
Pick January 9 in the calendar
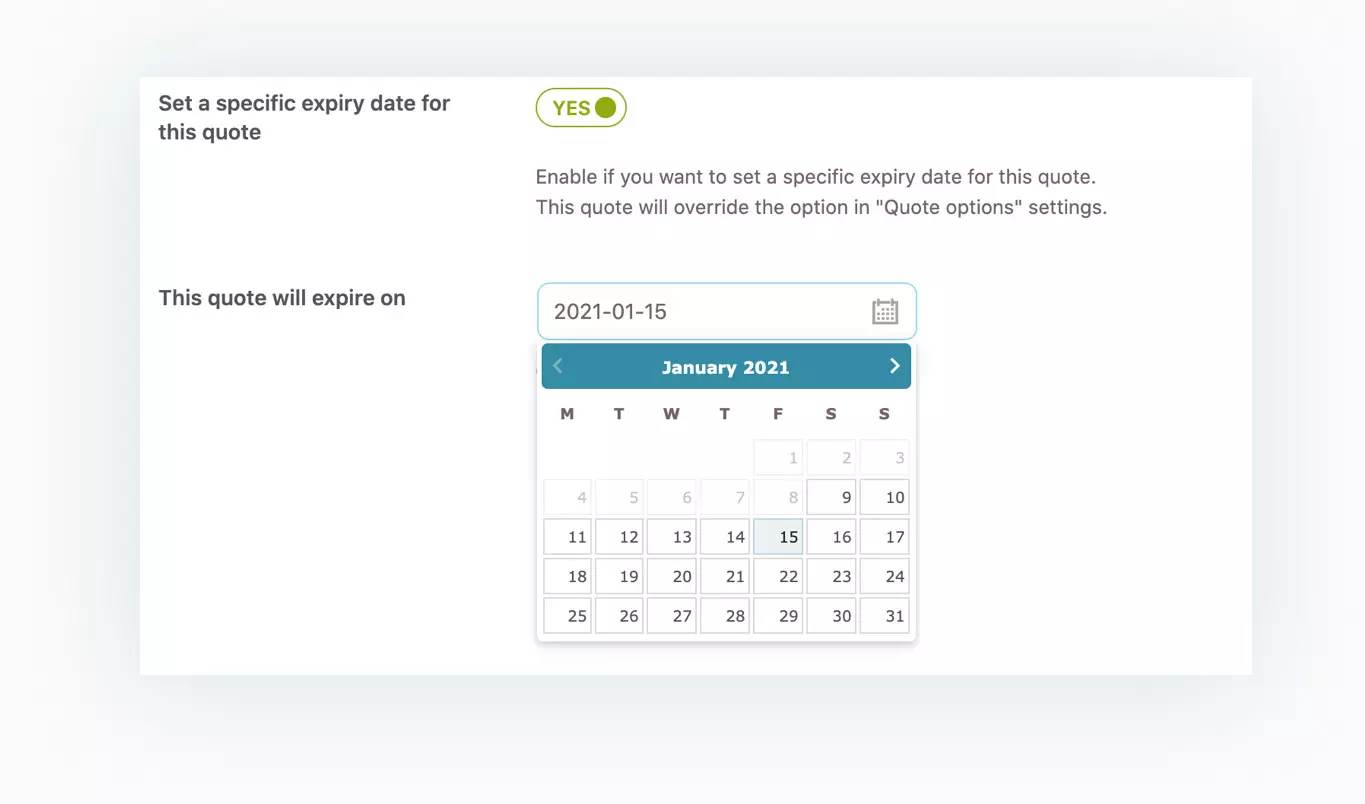coord(831,497)
